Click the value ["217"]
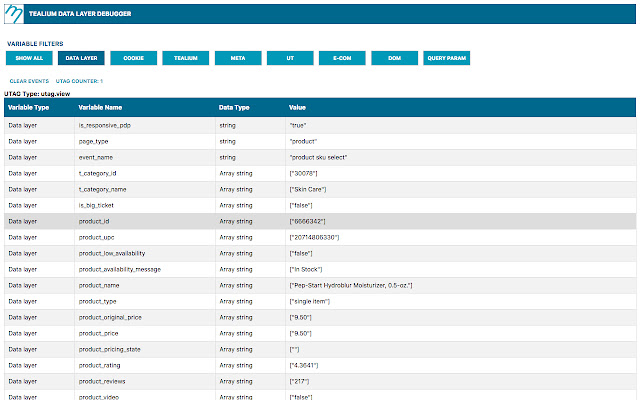Screen dimensions: 640x400 click(x=299, y=381)
